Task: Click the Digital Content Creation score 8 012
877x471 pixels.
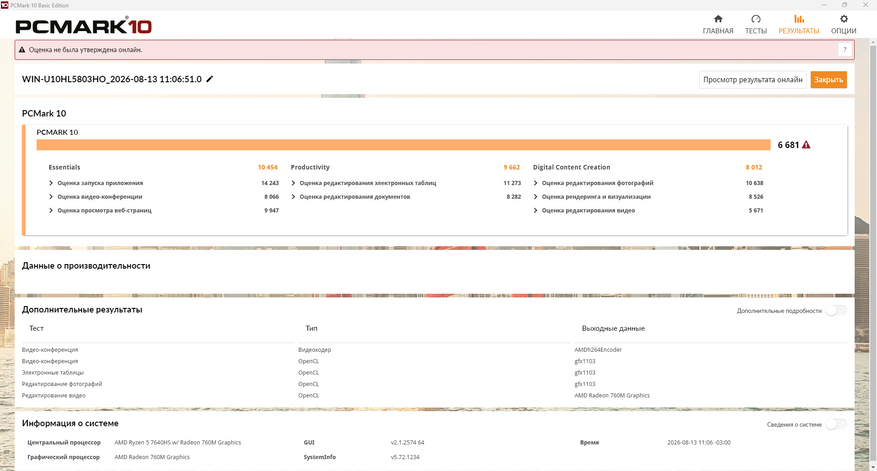Action: pyautogui.click(x=753, y=167)
